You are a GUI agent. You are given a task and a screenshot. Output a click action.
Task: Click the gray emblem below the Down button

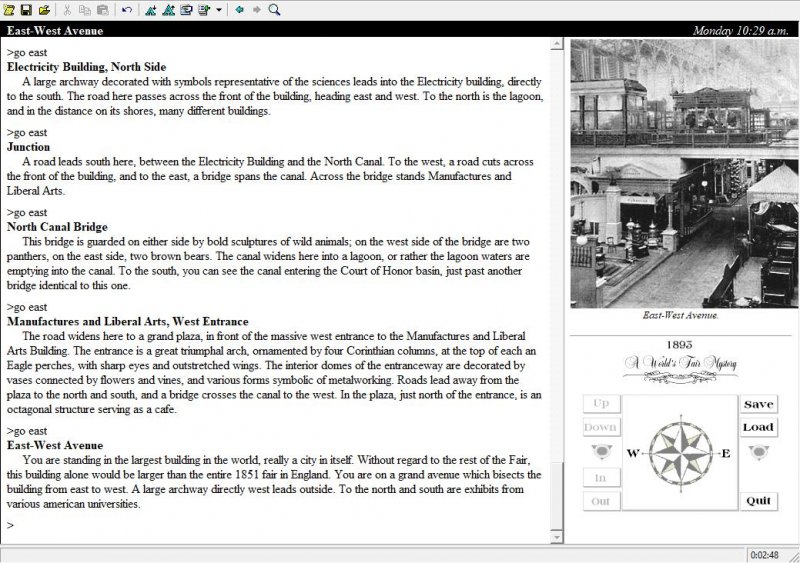pyautogui.click(x=602, y=452)
